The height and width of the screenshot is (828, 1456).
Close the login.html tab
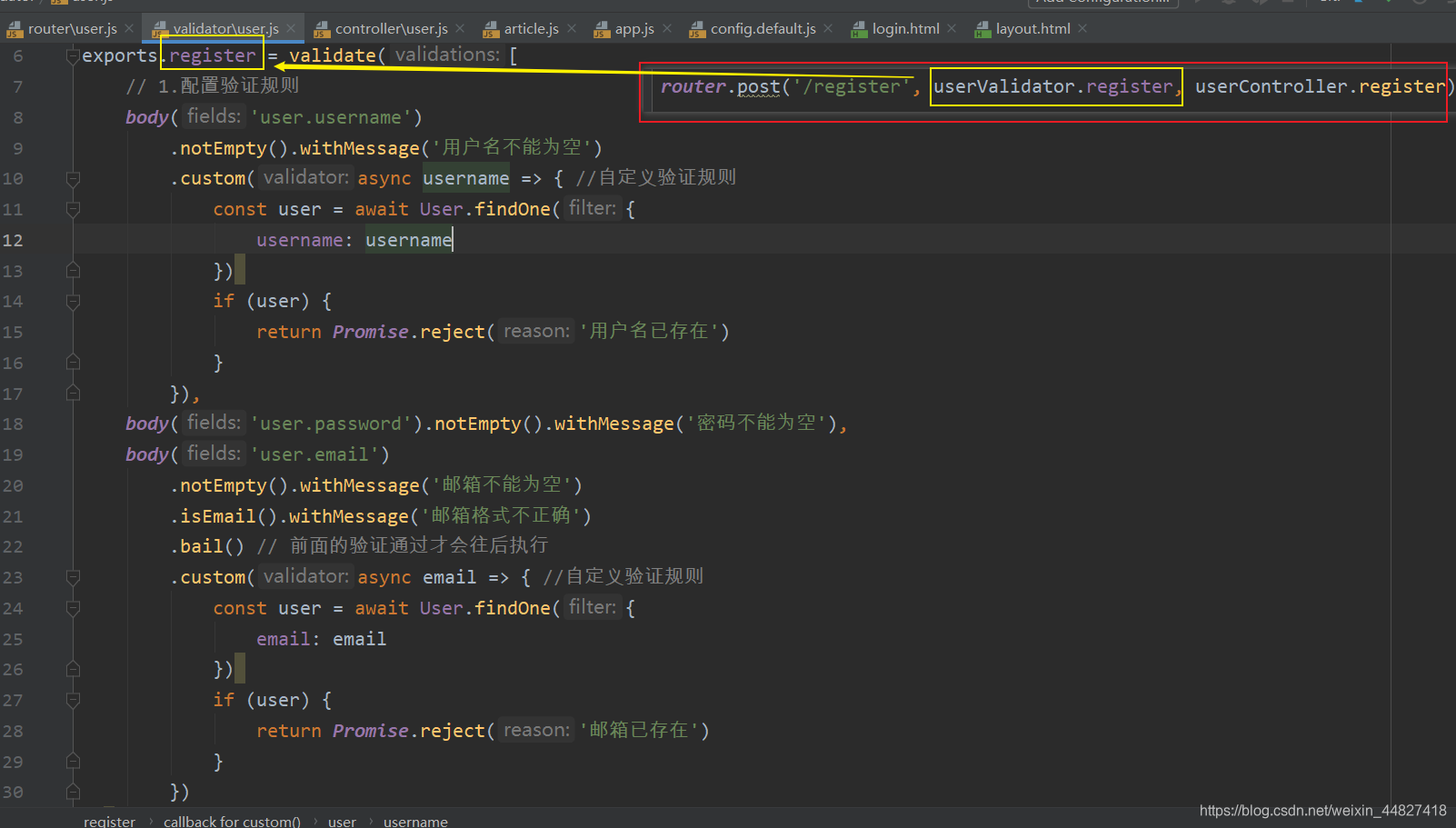coord(952,29)
